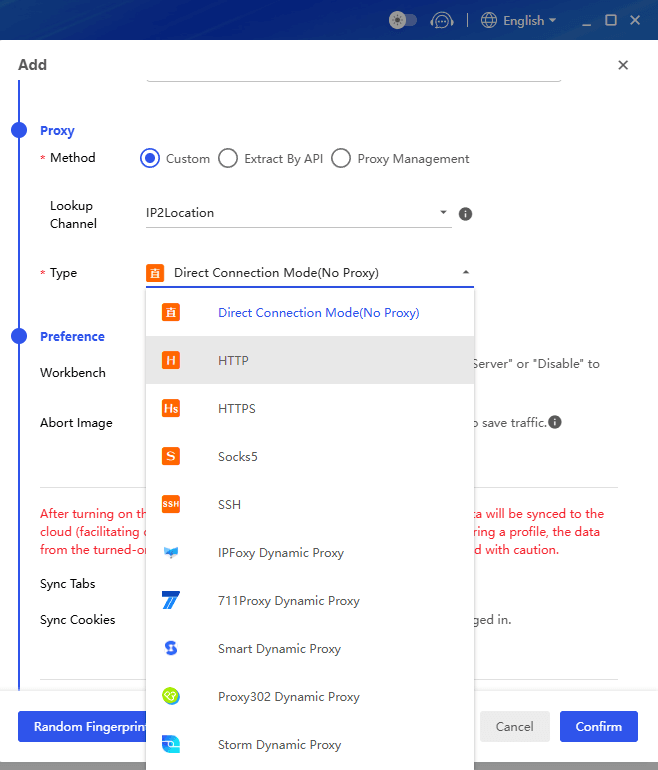The height and width of the screenshot is (770, 658).
Task: Click the IPFoxy Dynamic Proxy icon
Action: [x=171, y=552]
